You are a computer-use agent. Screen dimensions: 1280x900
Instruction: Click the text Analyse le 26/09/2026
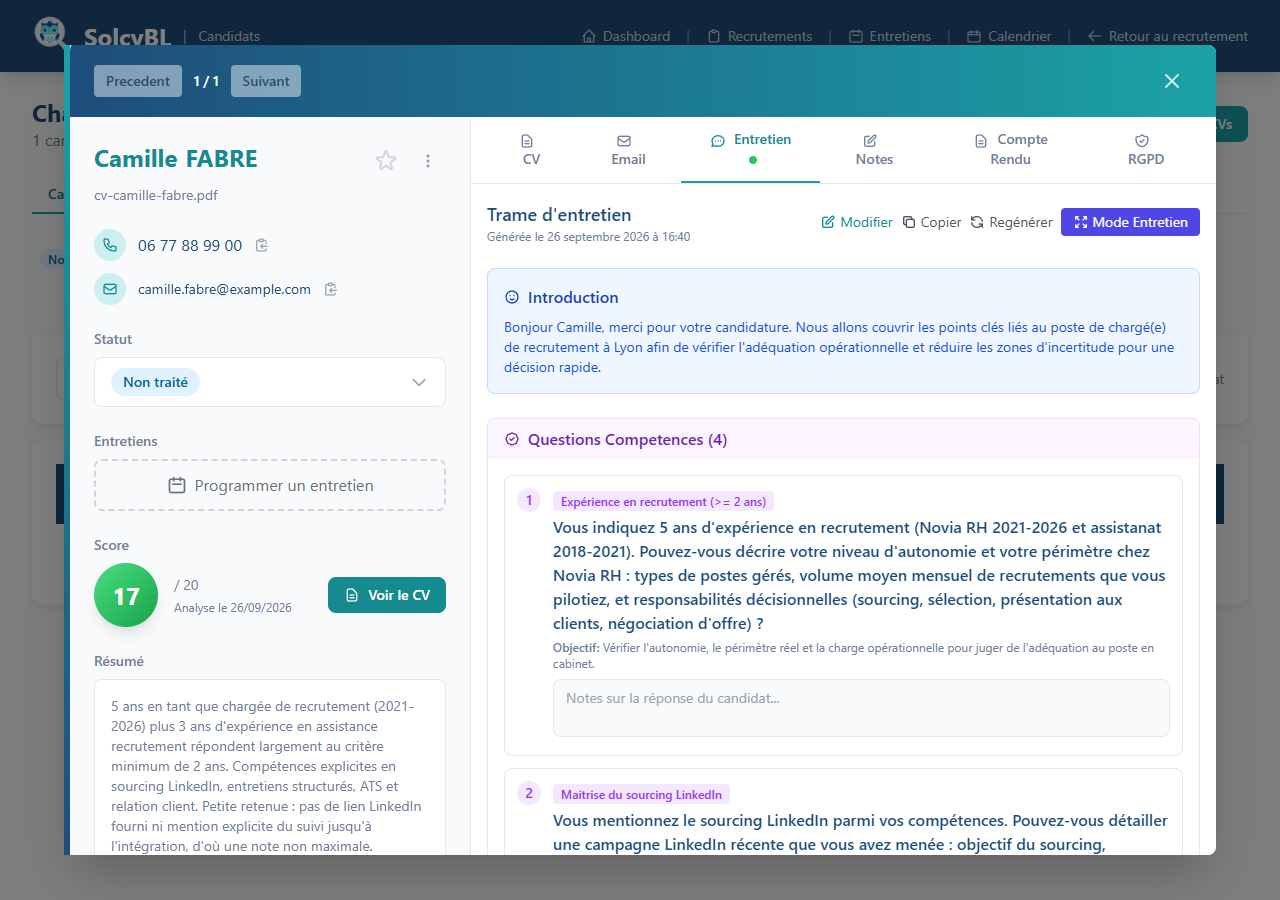[x=233, y=607]
